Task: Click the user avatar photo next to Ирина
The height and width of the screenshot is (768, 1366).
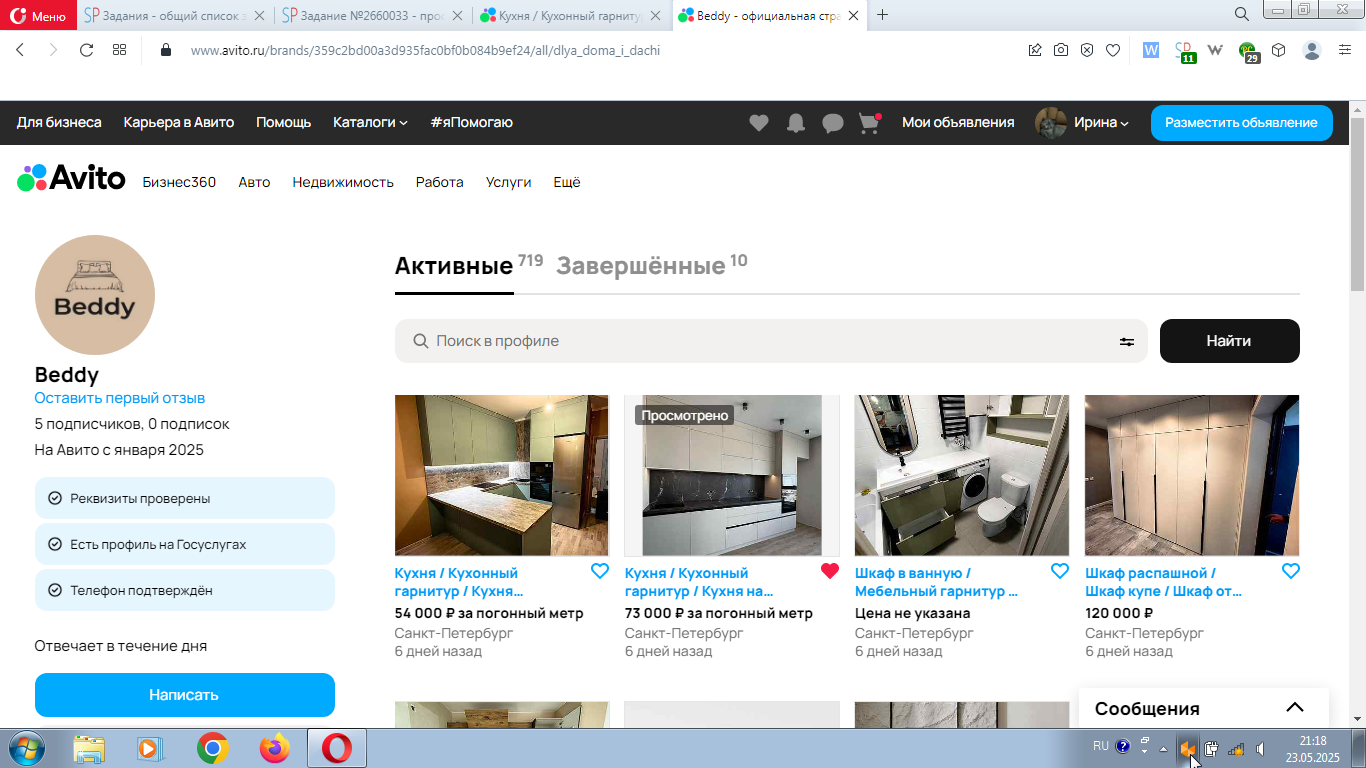Action: [1051, 123]
